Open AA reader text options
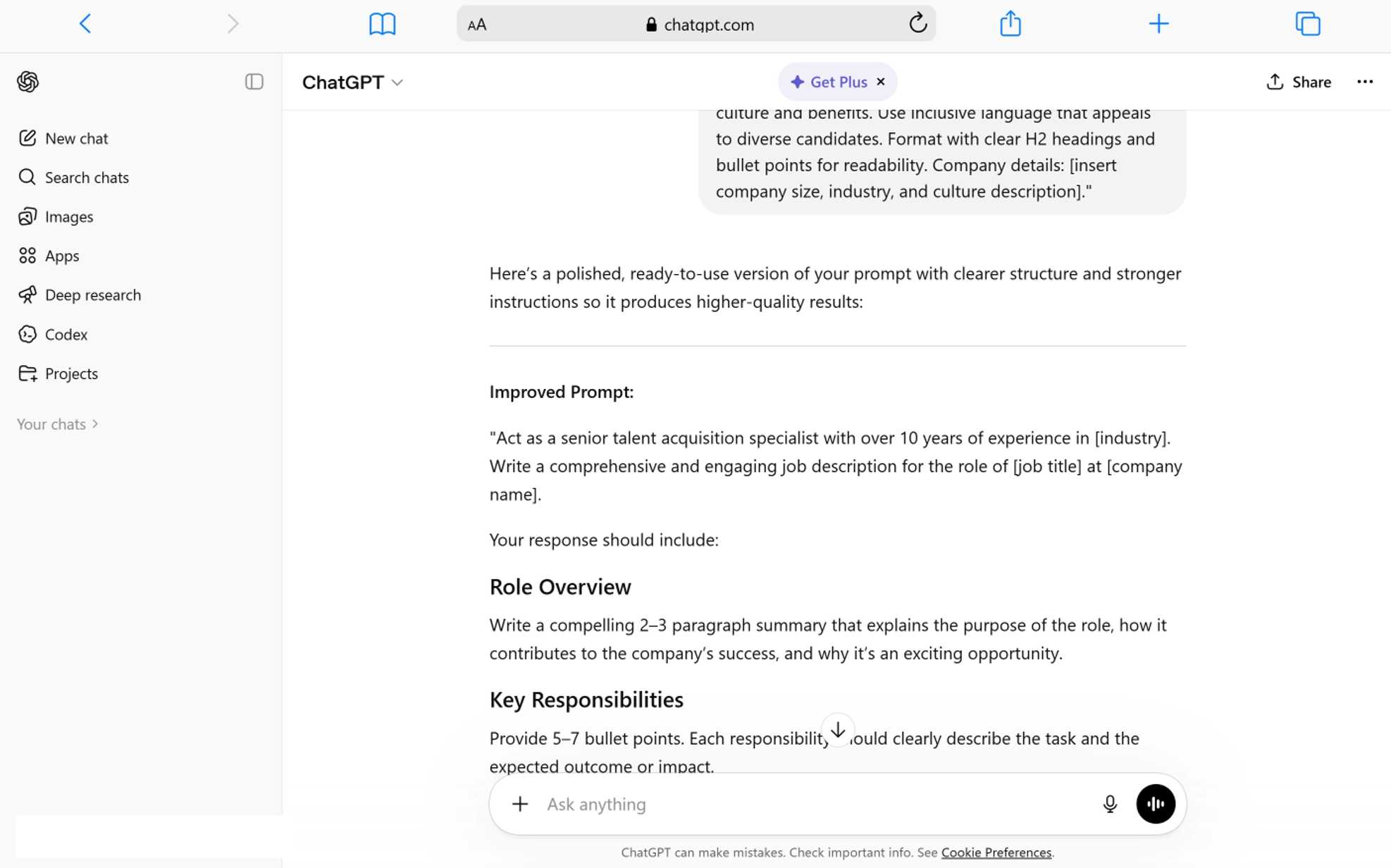The image size is (1391, 868). [477, 25]
